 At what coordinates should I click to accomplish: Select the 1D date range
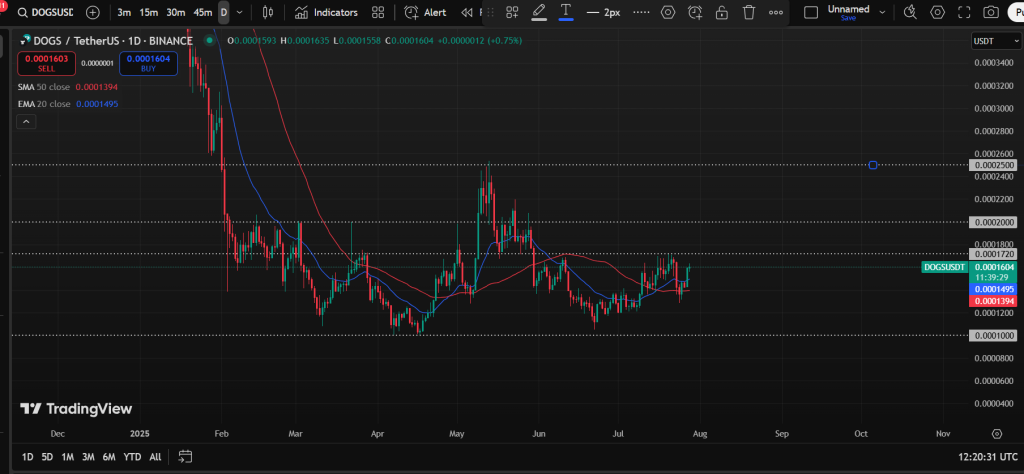pyautogui.click(x=27, y=457)
